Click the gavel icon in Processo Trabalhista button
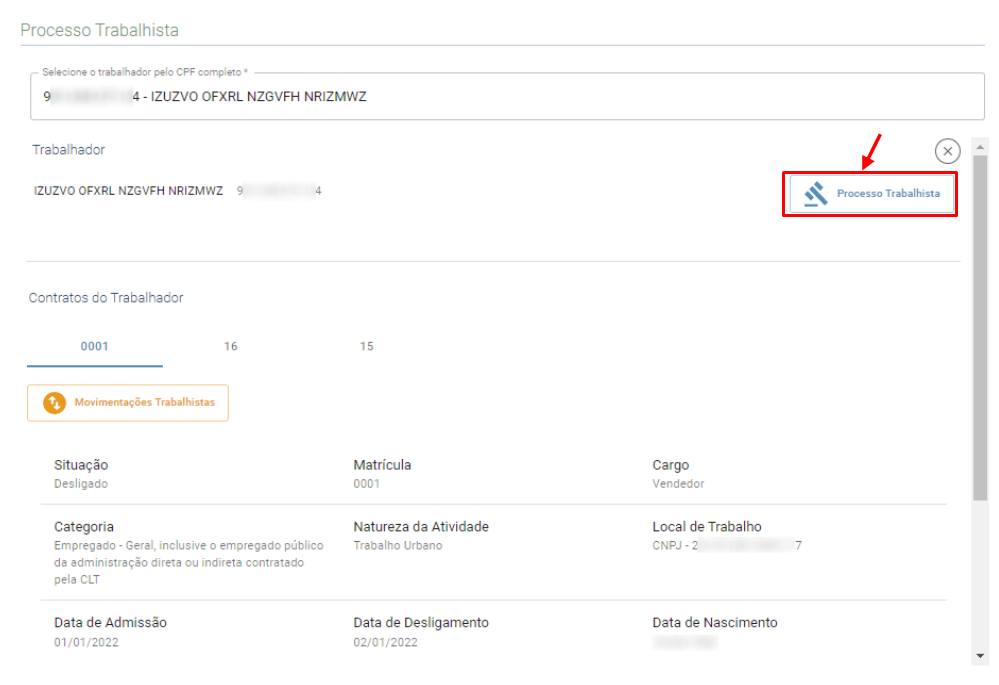 pyautogui.click(x=816, y=194)
